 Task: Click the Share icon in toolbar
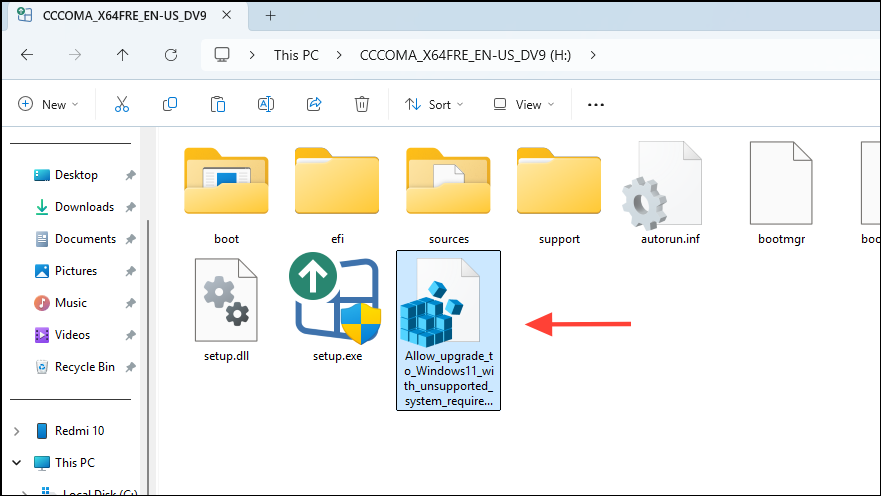pos(314,104)
